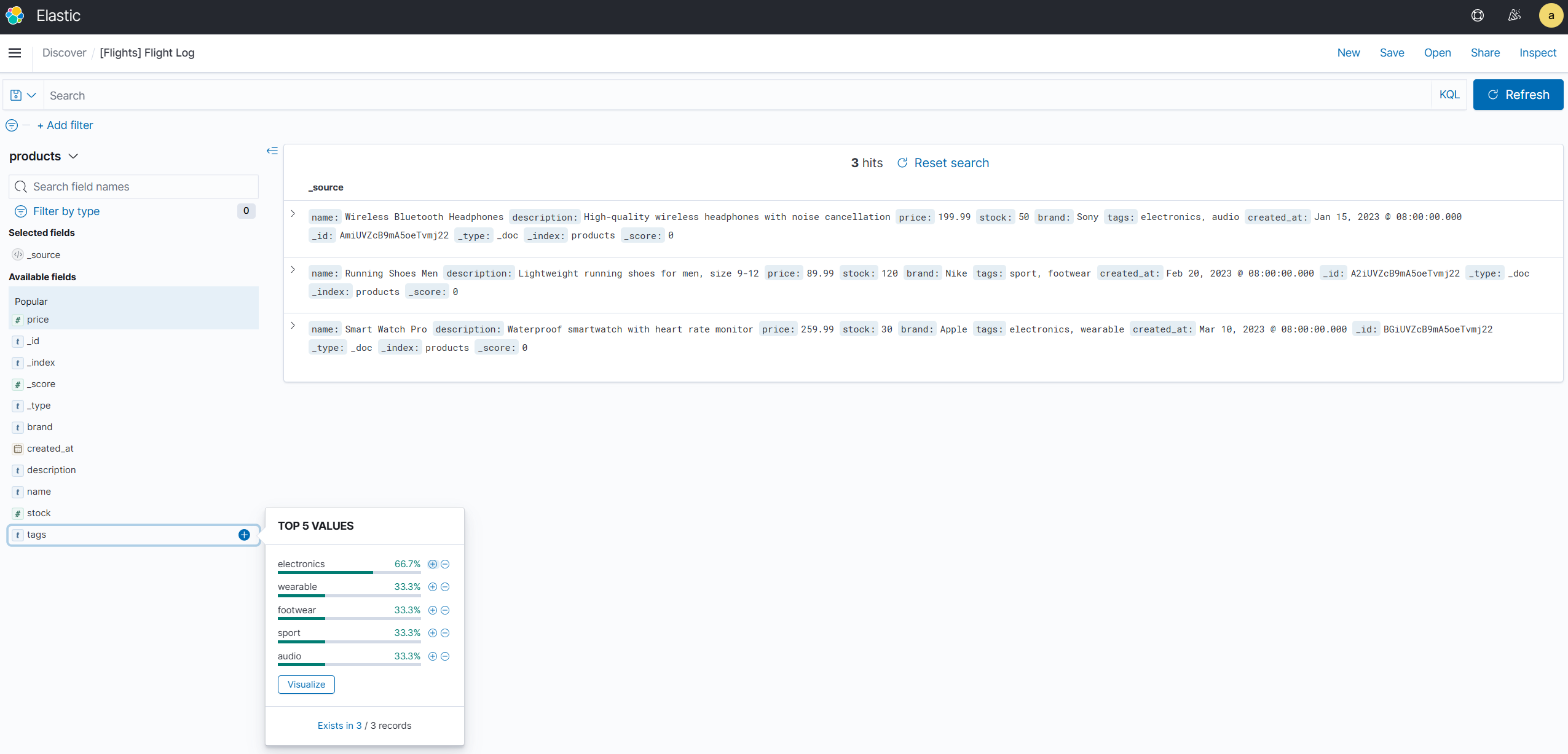Toggle Filter by type options
Screen dimensions: 1568x754
[66, 211]
